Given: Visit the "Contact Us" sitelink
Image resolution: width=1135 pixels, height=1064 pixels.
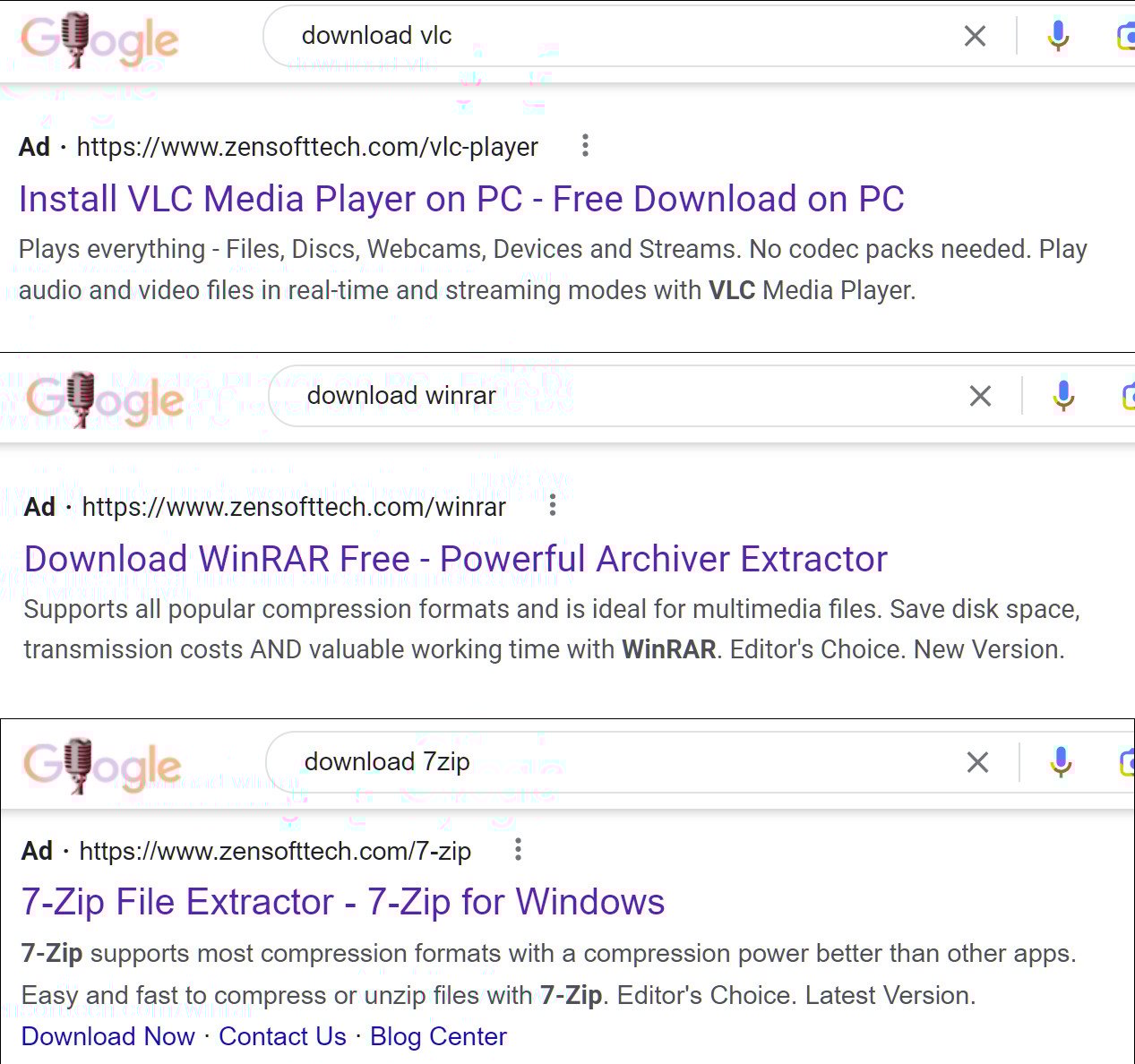Looking at the screenshot, I should pyautogui.click(x=282, y=1036).
